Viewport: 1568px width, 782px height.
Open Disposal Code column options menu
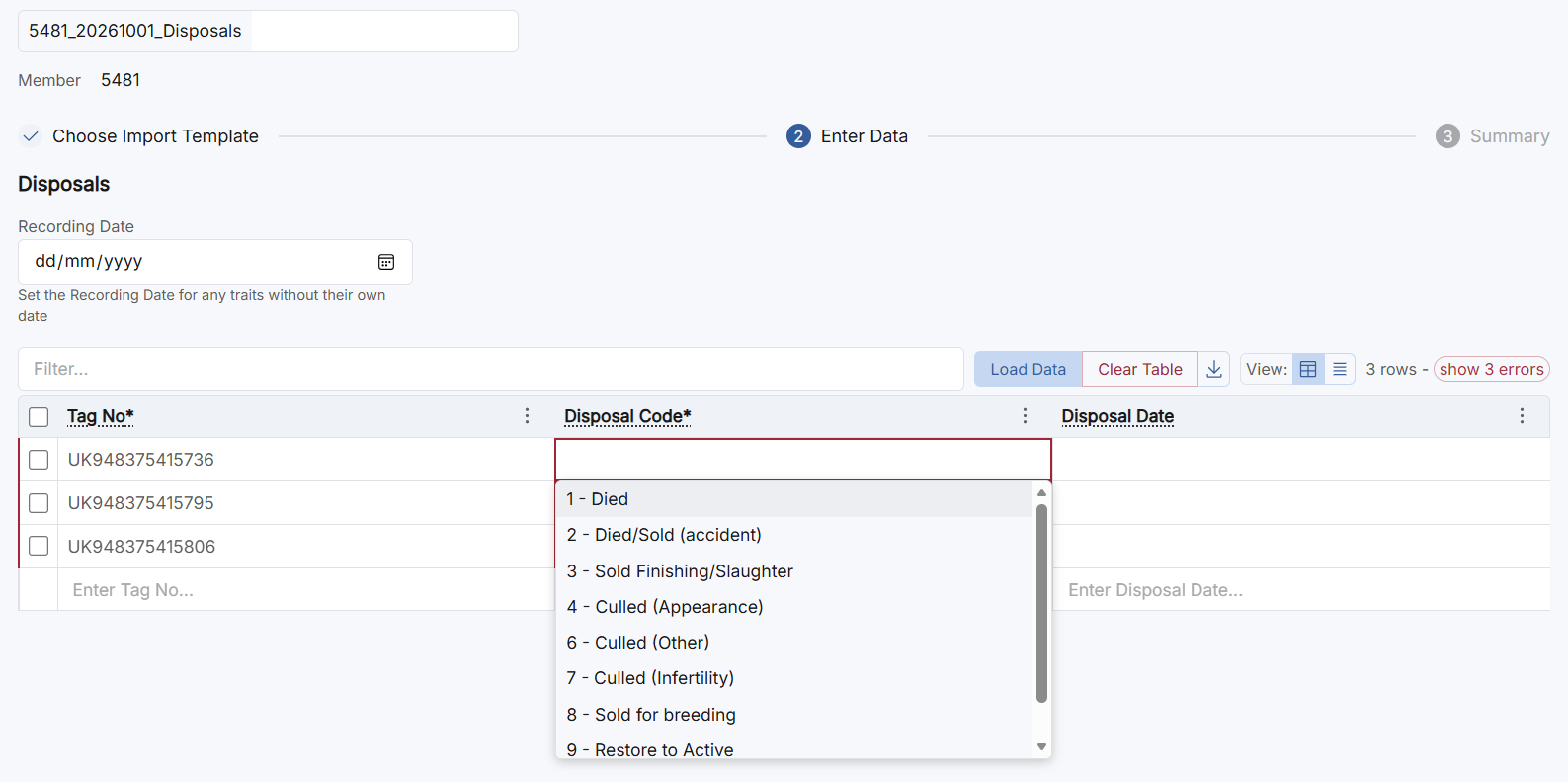point(1025,416)
